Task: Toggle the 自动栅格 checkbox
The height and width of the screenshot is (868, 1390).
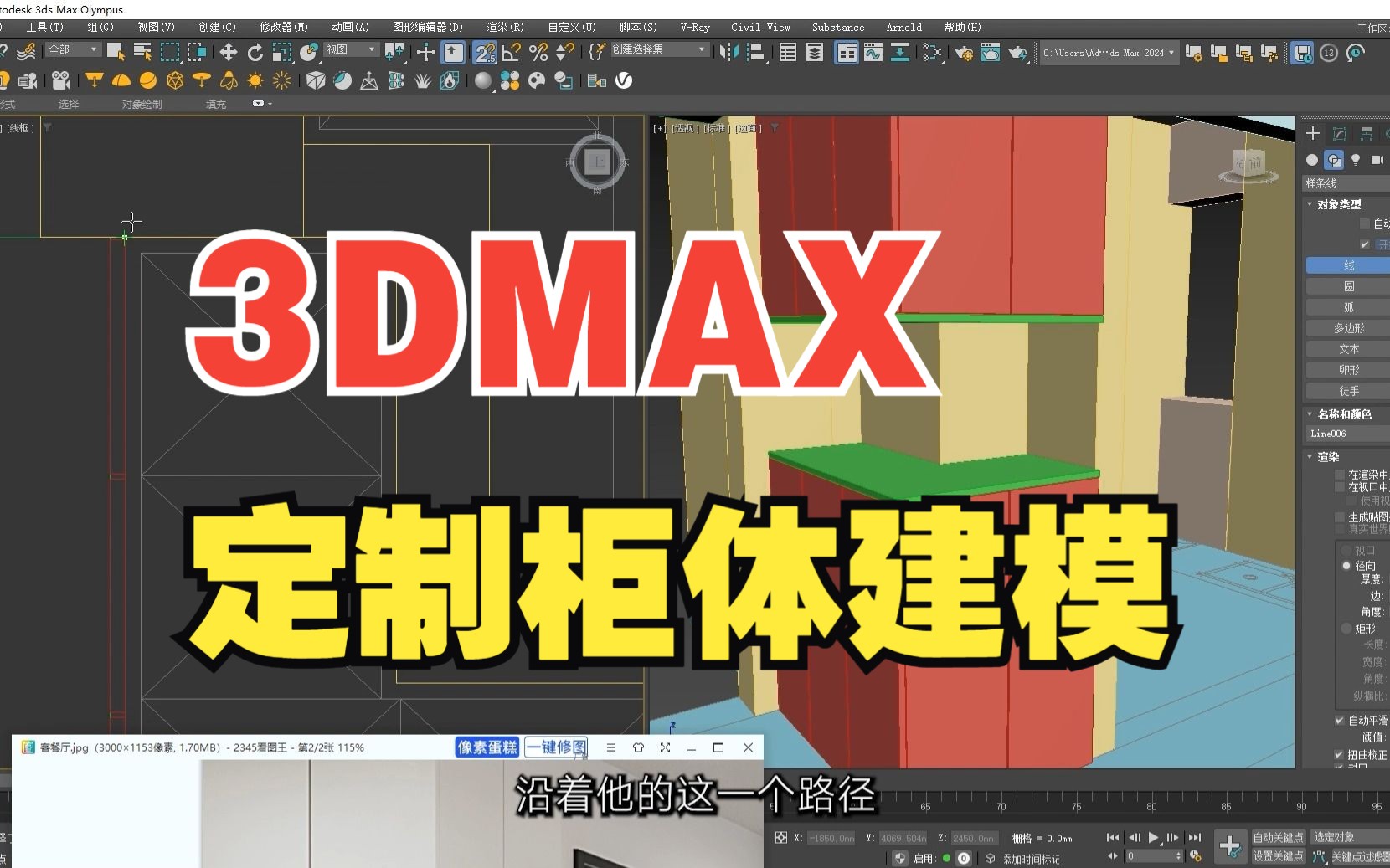Action: point(1365,223)
